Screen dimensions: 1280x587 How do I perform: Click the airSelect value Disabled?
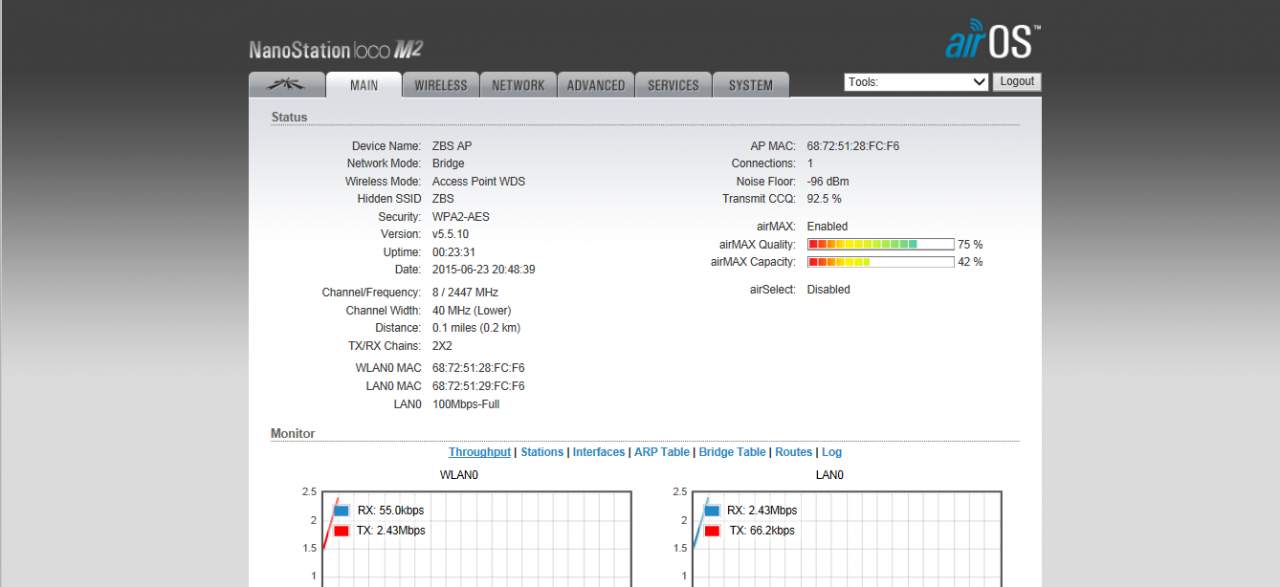829,290
